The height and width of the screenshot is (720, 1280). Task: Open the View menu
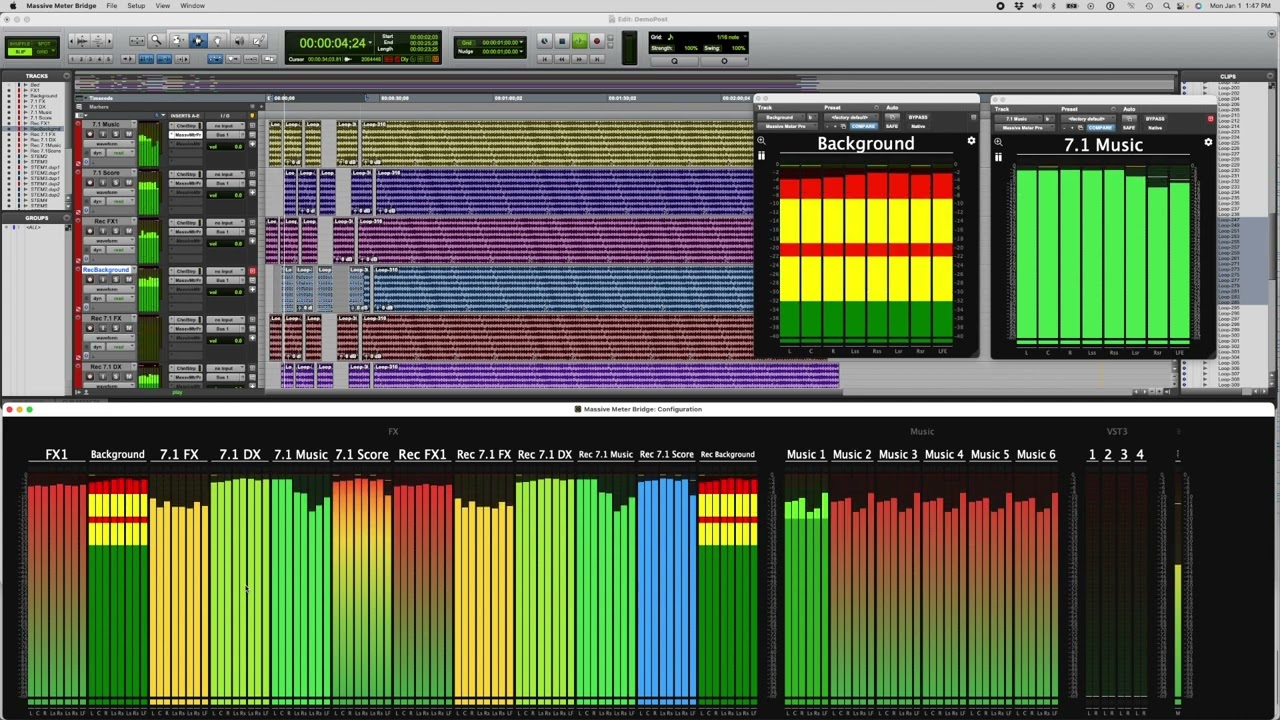pyautogui.click(x=162, y=6)
